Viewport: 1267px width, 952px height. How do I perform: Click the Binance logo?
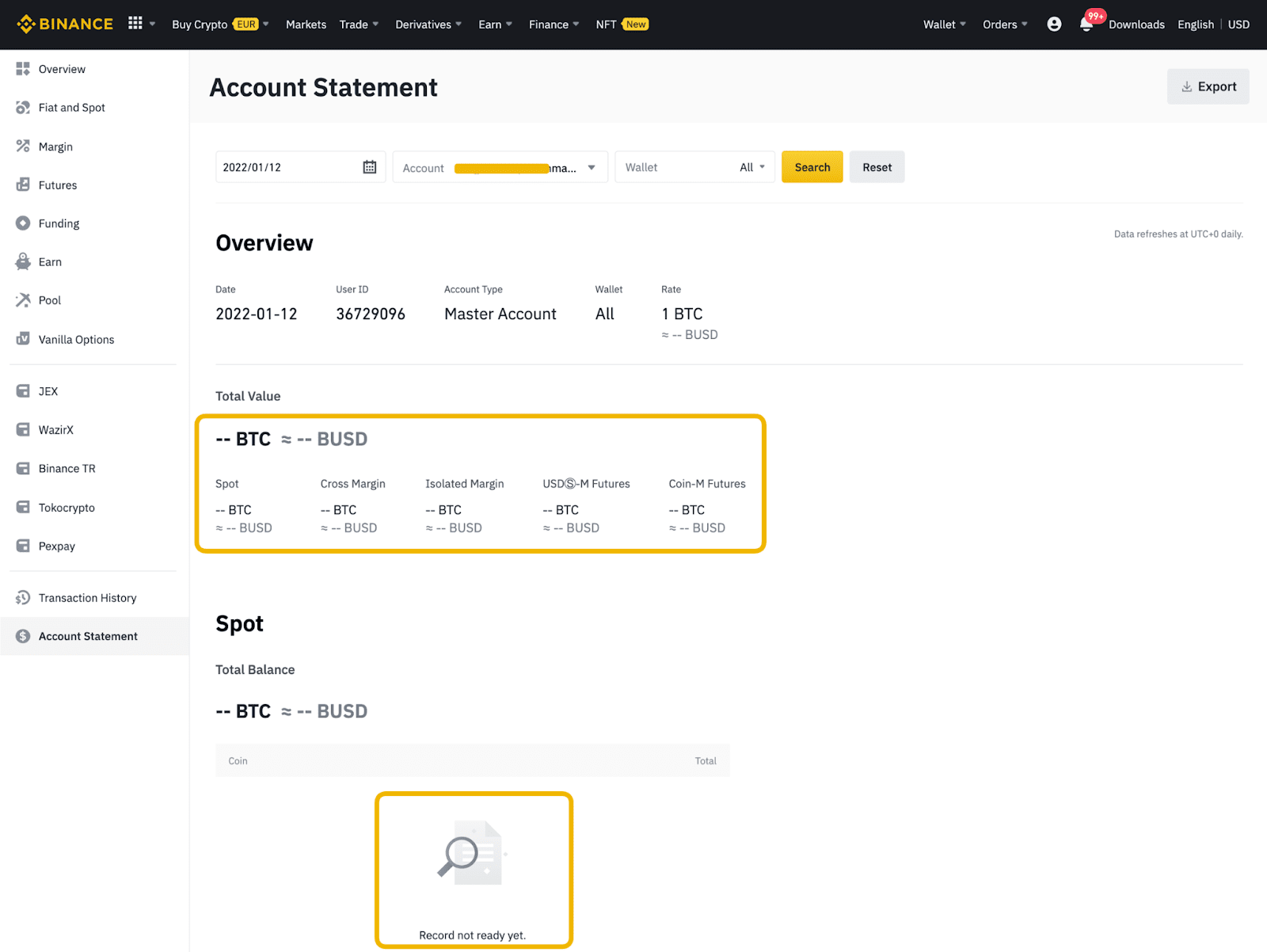click(x=65, y=24)
